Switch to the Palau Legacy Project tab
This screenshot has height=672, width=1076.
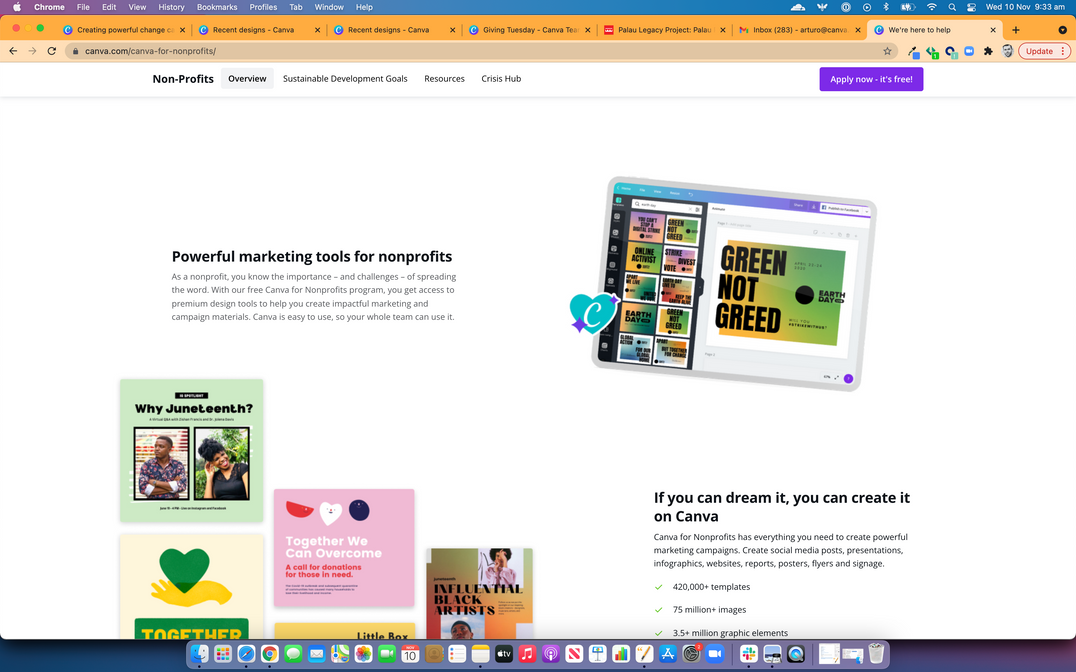662,30
